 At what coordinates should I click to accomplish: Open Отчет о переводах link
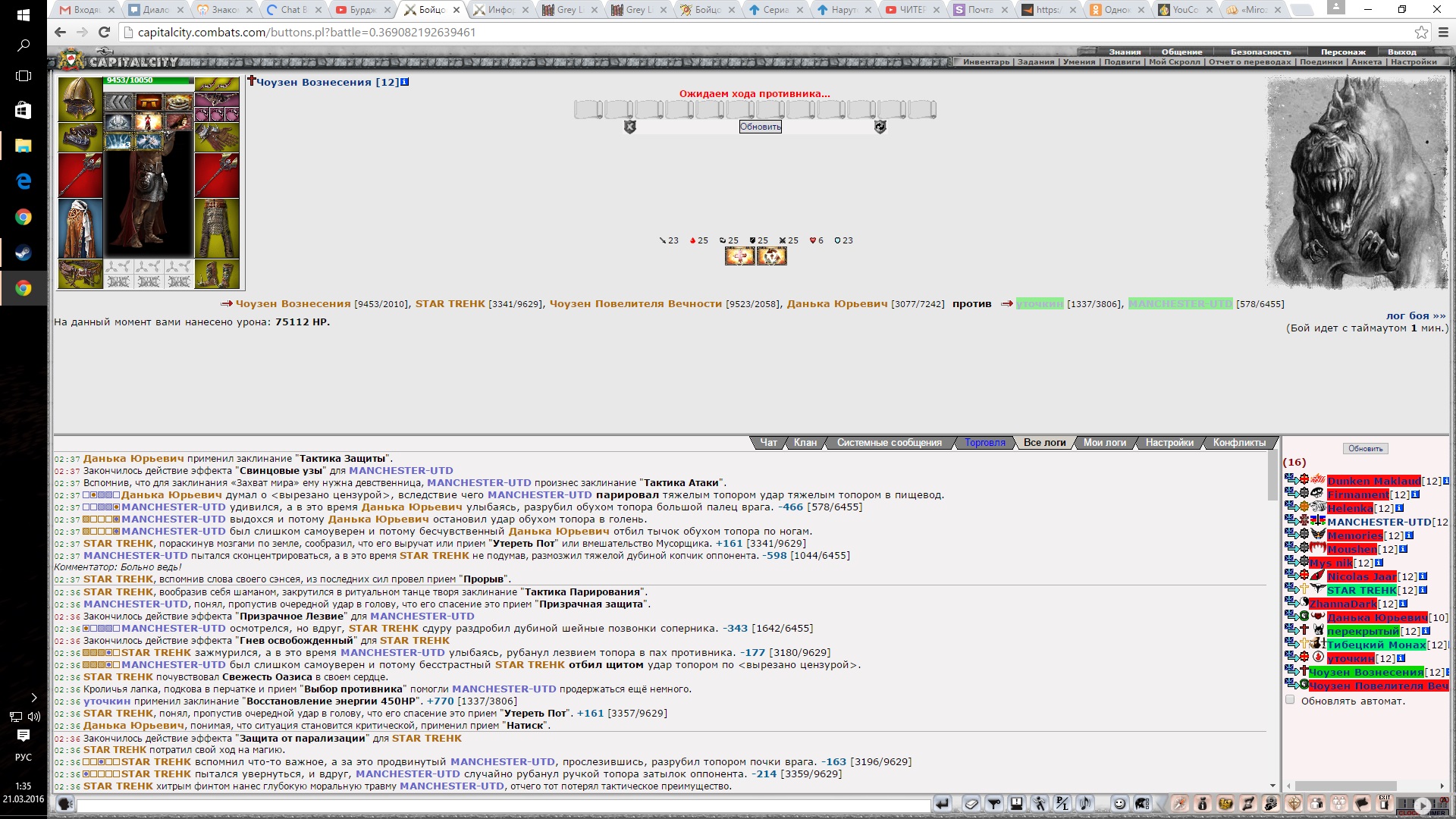click(1250, 62)
